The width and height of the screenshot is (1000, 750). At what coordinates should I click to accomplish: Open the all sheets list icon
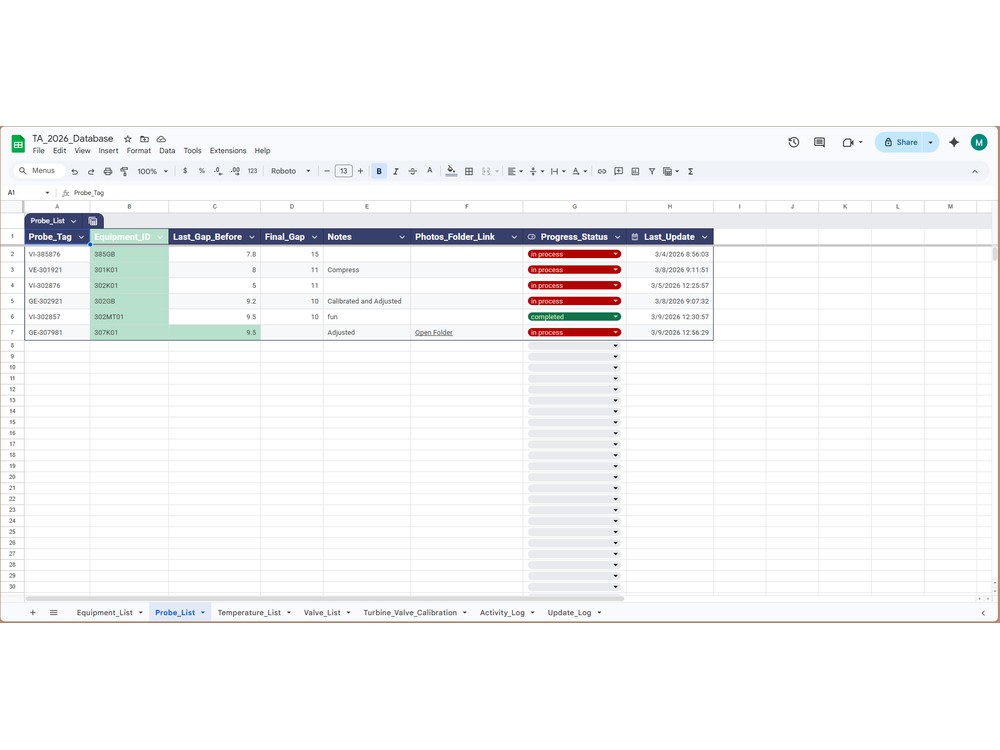click(x=54, y=612)
